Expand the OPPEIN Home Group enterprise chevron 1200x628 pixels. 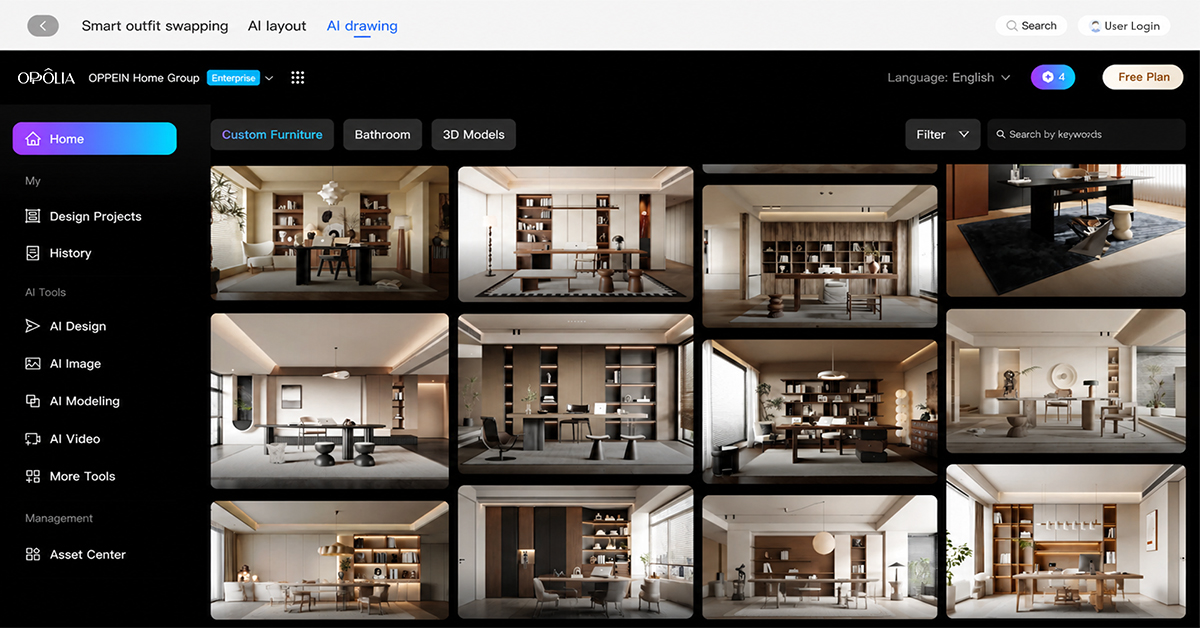[x=269, y=78]
